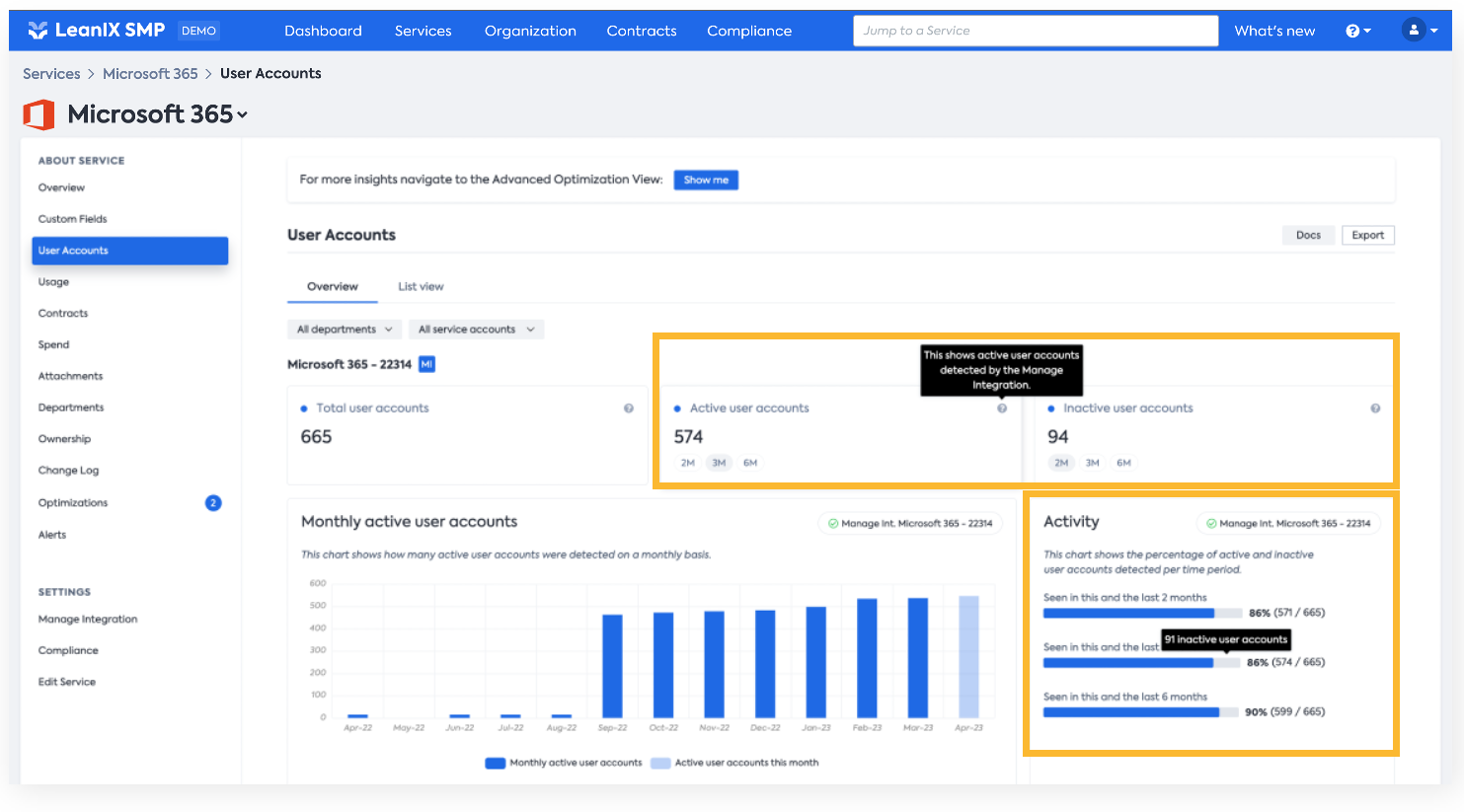Expand the Microsoft 365 title dropdown
This screenshot has width=1464, height=812.
(x=243, y=115)
